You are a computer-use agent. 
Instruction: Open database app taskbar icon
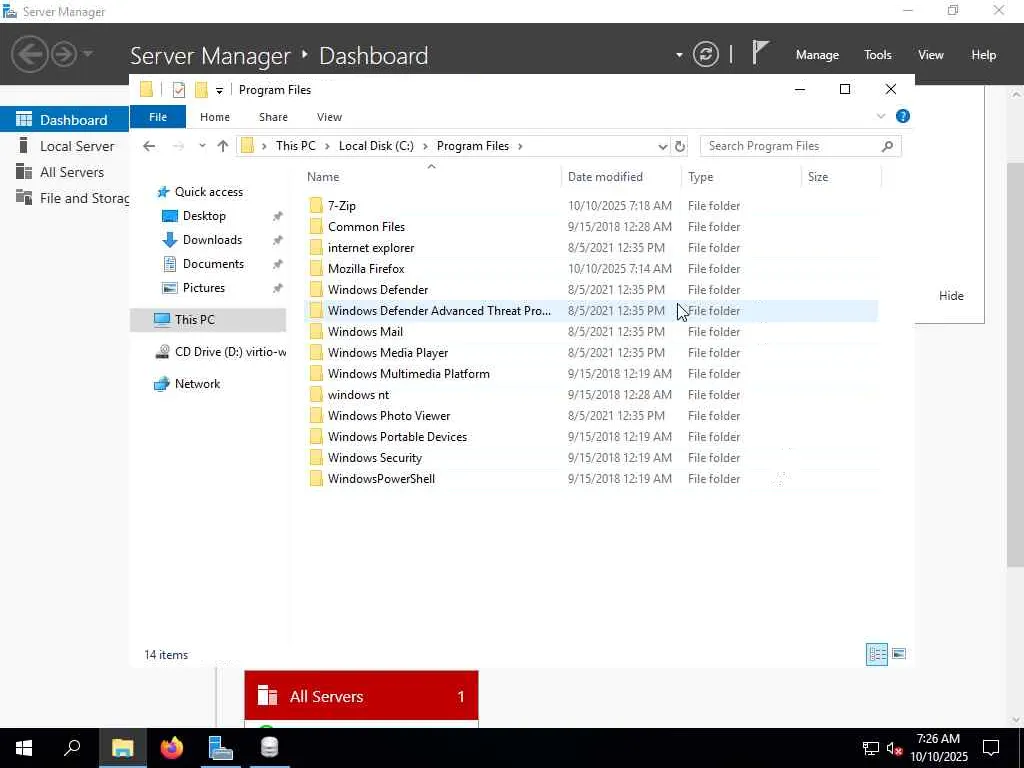click(269, 748)
